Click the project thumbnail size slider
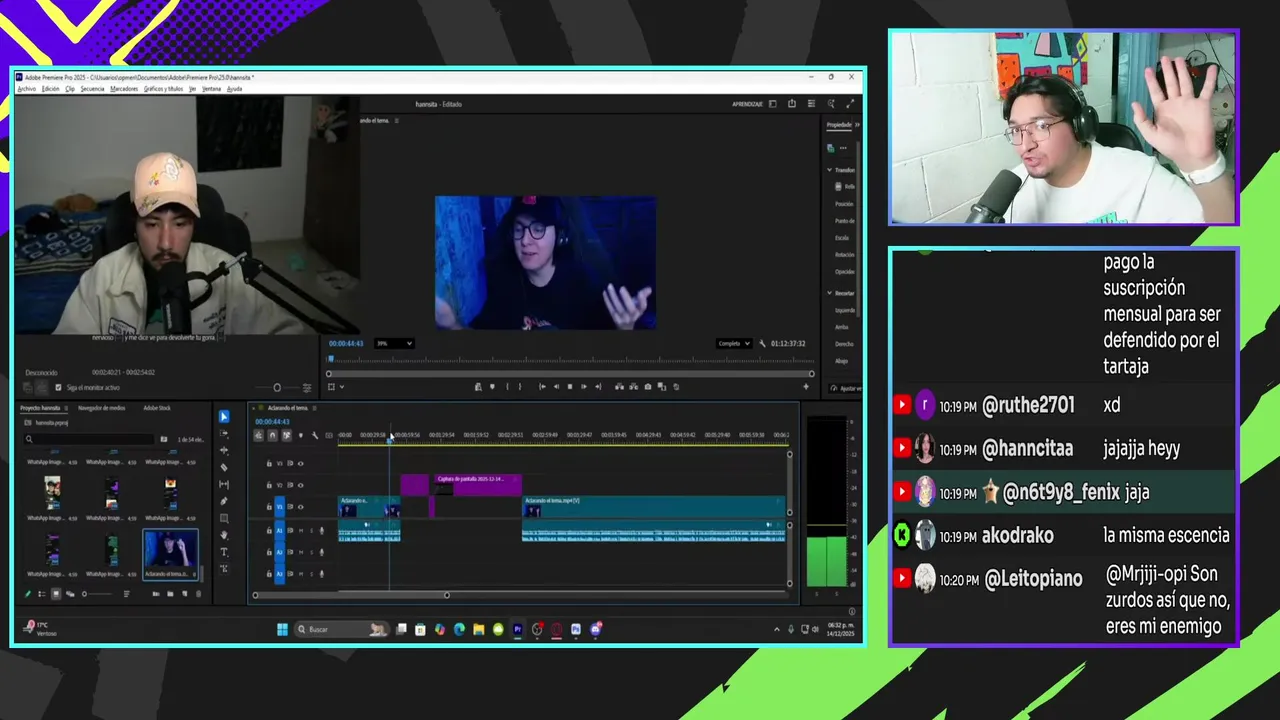 (85, 594)
